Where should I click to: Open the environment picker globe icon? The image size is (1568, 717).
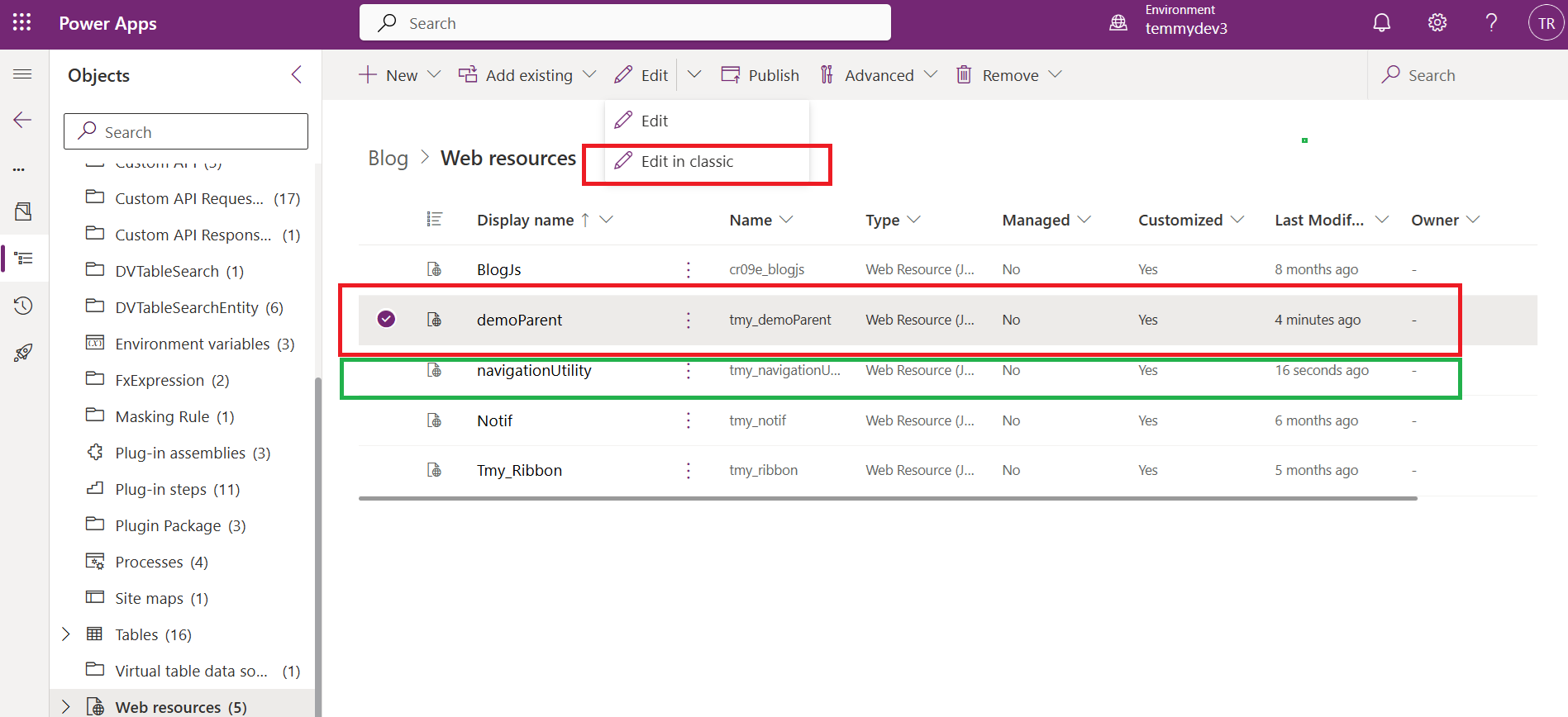[x=1118, y=23]
